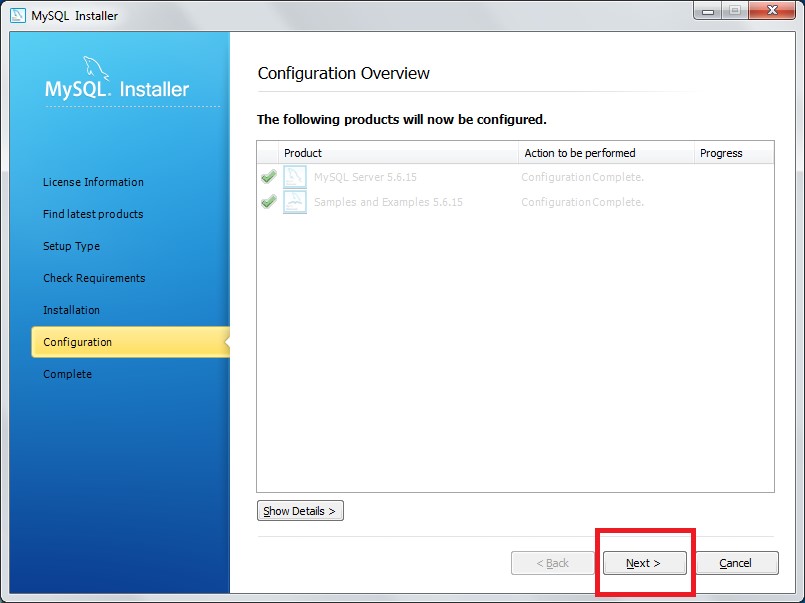
Task: Click green checkmark beside MySQL Server 5.6.15
Action: [x=269, y=177]
